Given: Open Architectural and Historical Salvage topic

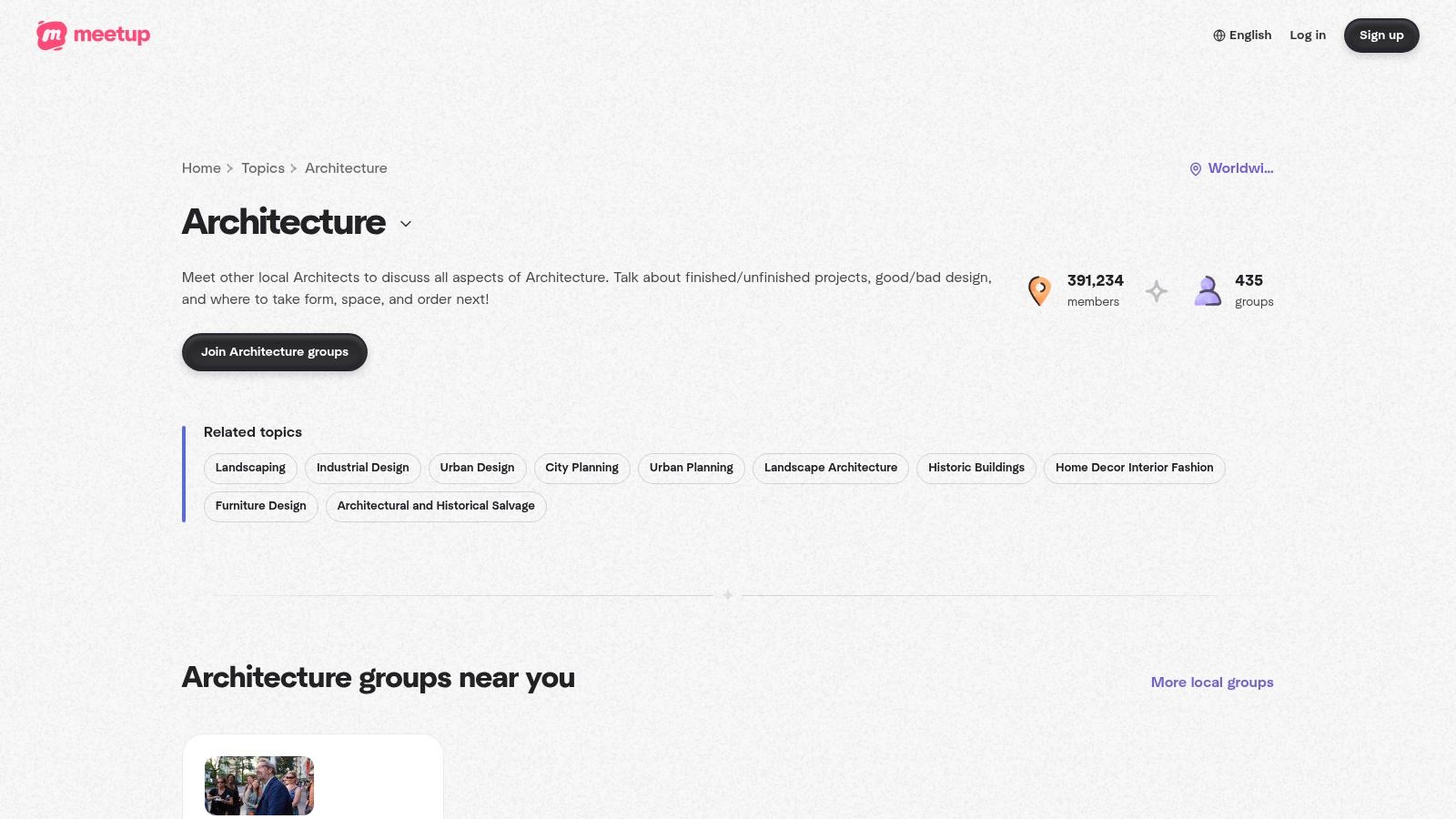Looking at the screenshot, I should [436, 506].
